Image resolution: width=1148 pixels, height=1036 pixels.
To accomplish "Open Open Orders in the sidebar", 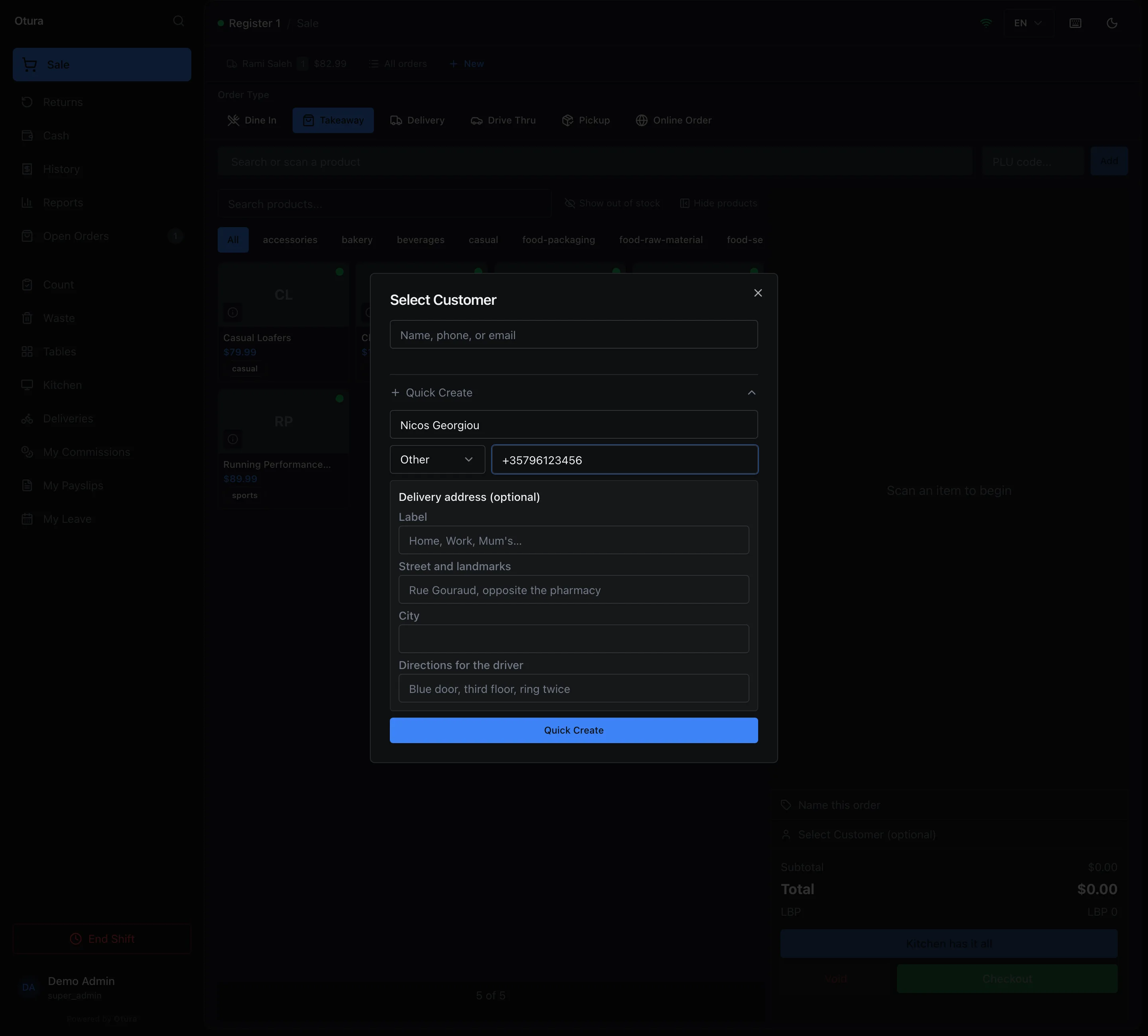I will (x=102, y=236).
